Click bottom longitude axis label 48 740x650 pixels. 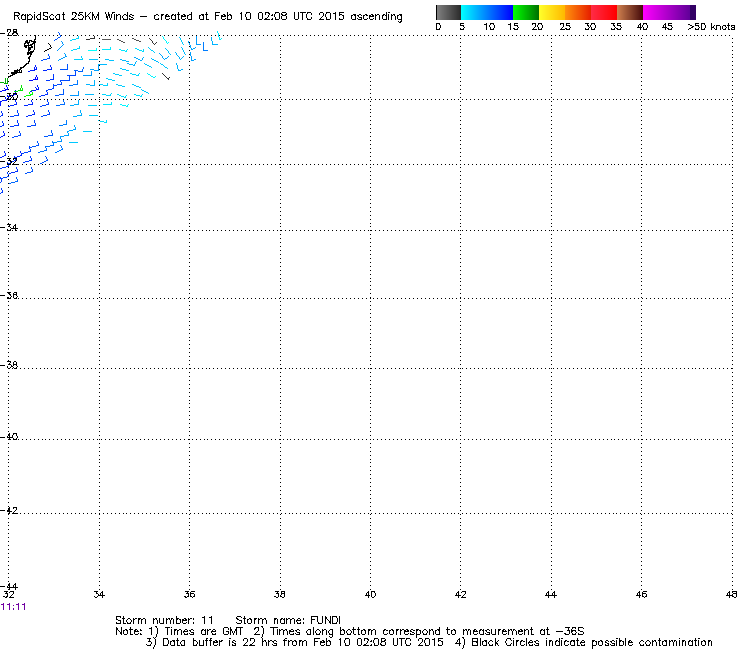click(x=732, y=594)
